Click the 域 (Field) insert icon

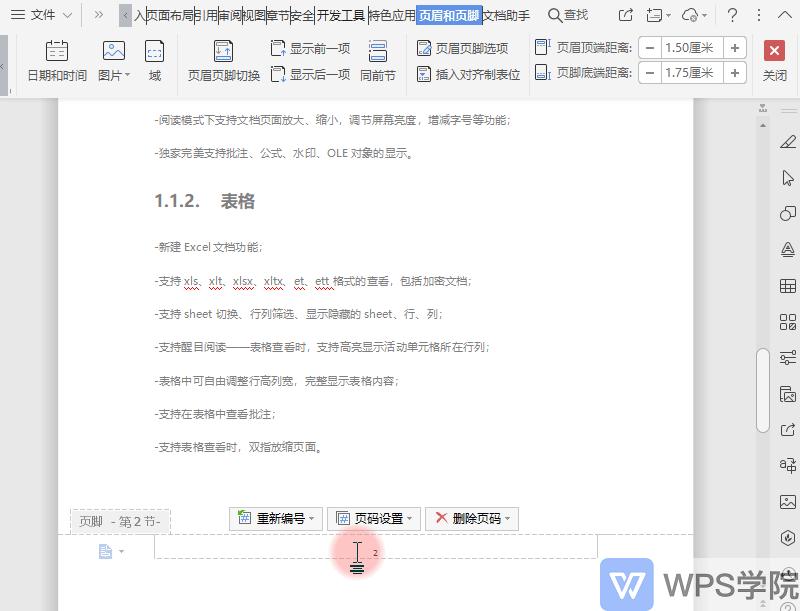(x=155, y=58)
